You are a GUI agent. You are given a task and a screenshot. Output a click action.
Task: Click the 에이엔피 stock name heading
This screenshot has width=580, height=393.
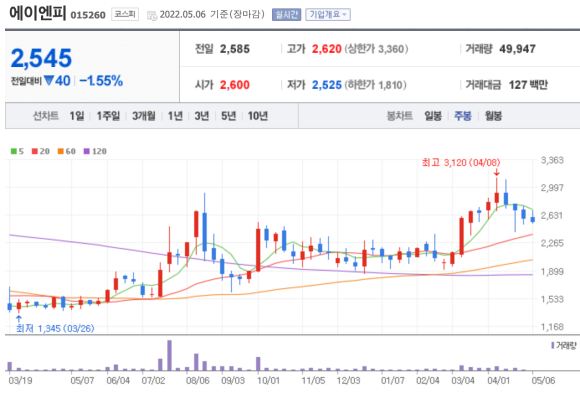click(x=37, y=13)
